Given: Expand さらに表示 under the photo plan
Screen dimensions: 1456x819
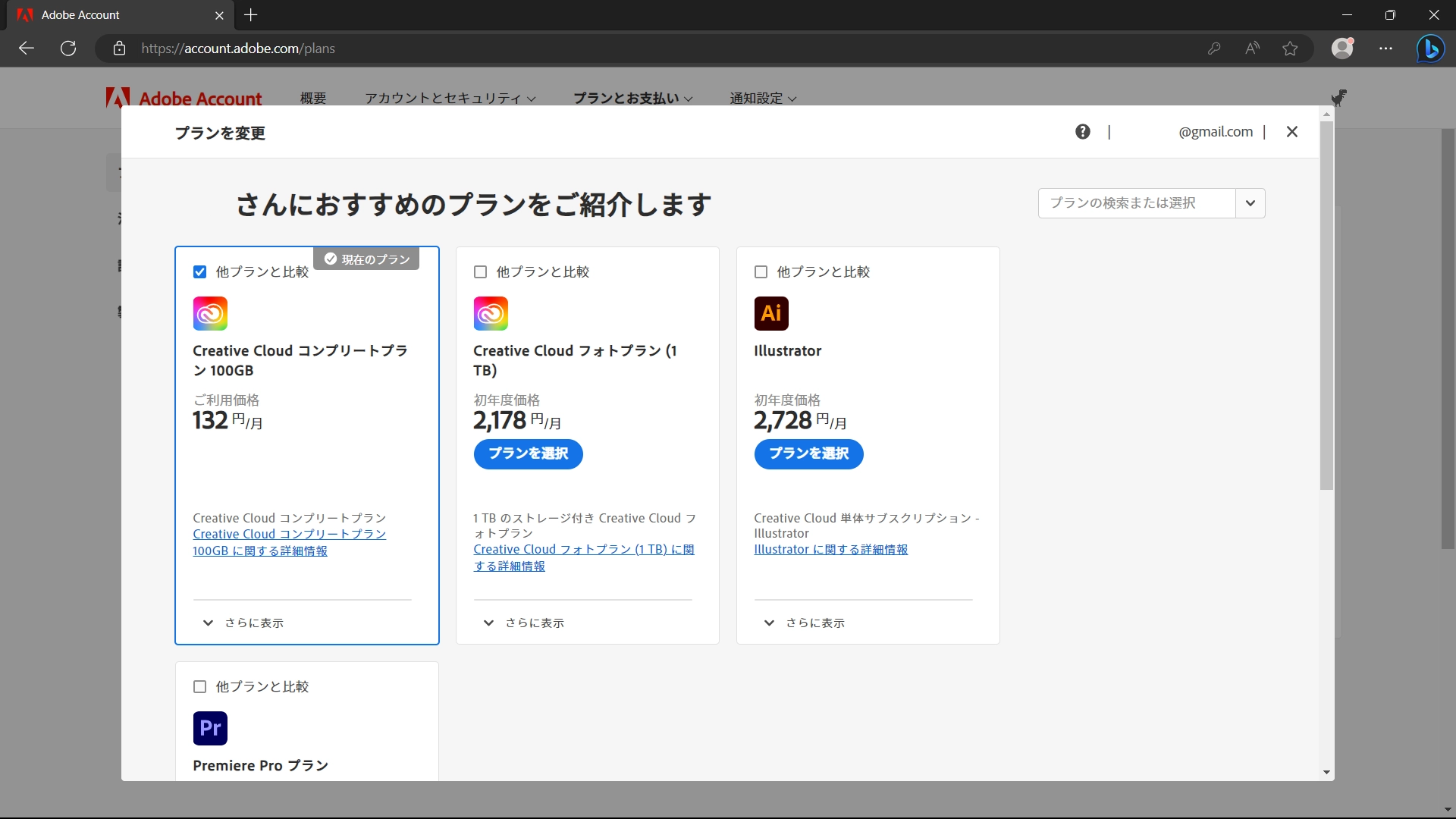Looking at the screenshot, I should click(523, 623).
